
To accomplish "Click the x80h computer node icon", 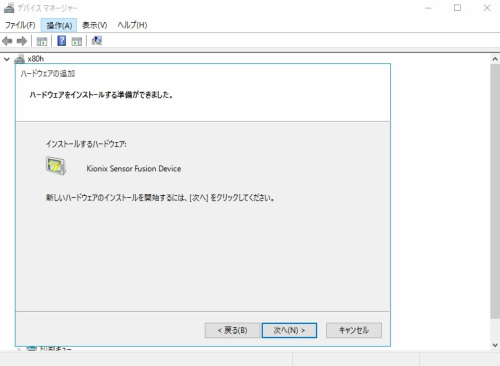I will [20, 59].
